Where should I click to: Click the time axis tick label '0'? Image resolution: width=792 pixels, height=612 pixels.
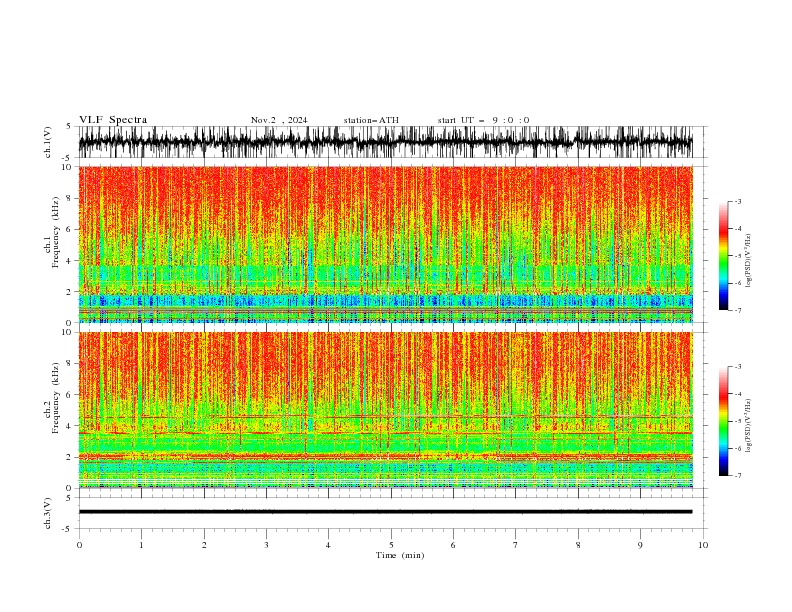pyautogui.click(x=79, y=545)
